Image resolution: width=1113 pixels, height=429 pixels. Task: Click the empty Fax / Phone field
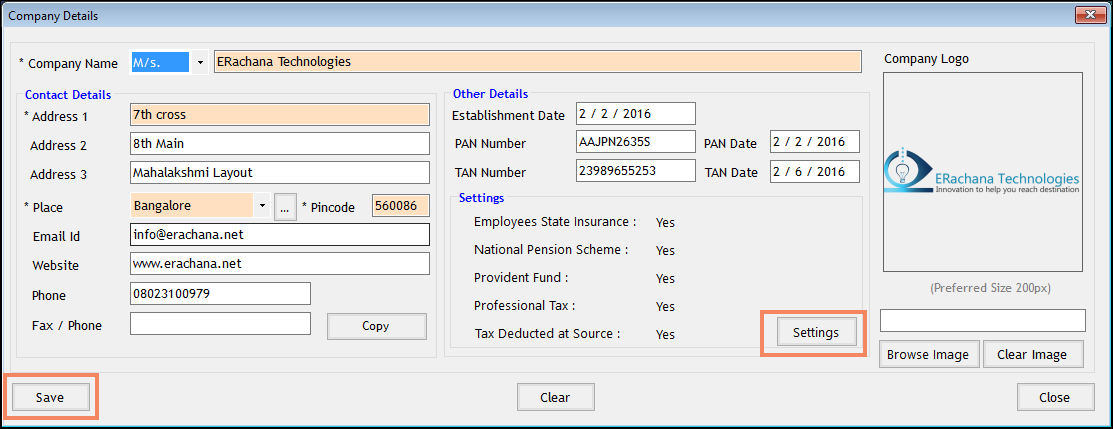[220, 323]
